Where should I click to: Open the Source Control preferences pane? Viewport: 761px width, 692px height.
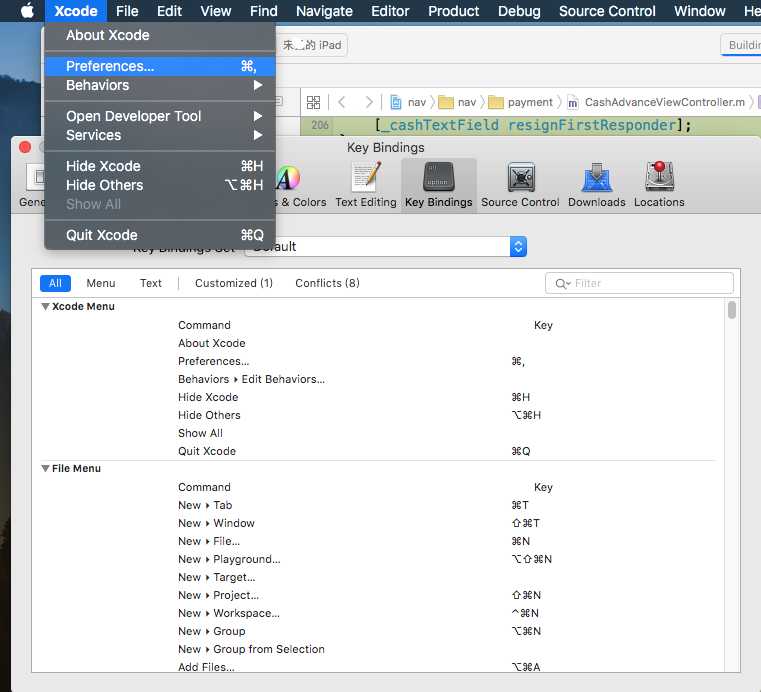coord(520,185)
